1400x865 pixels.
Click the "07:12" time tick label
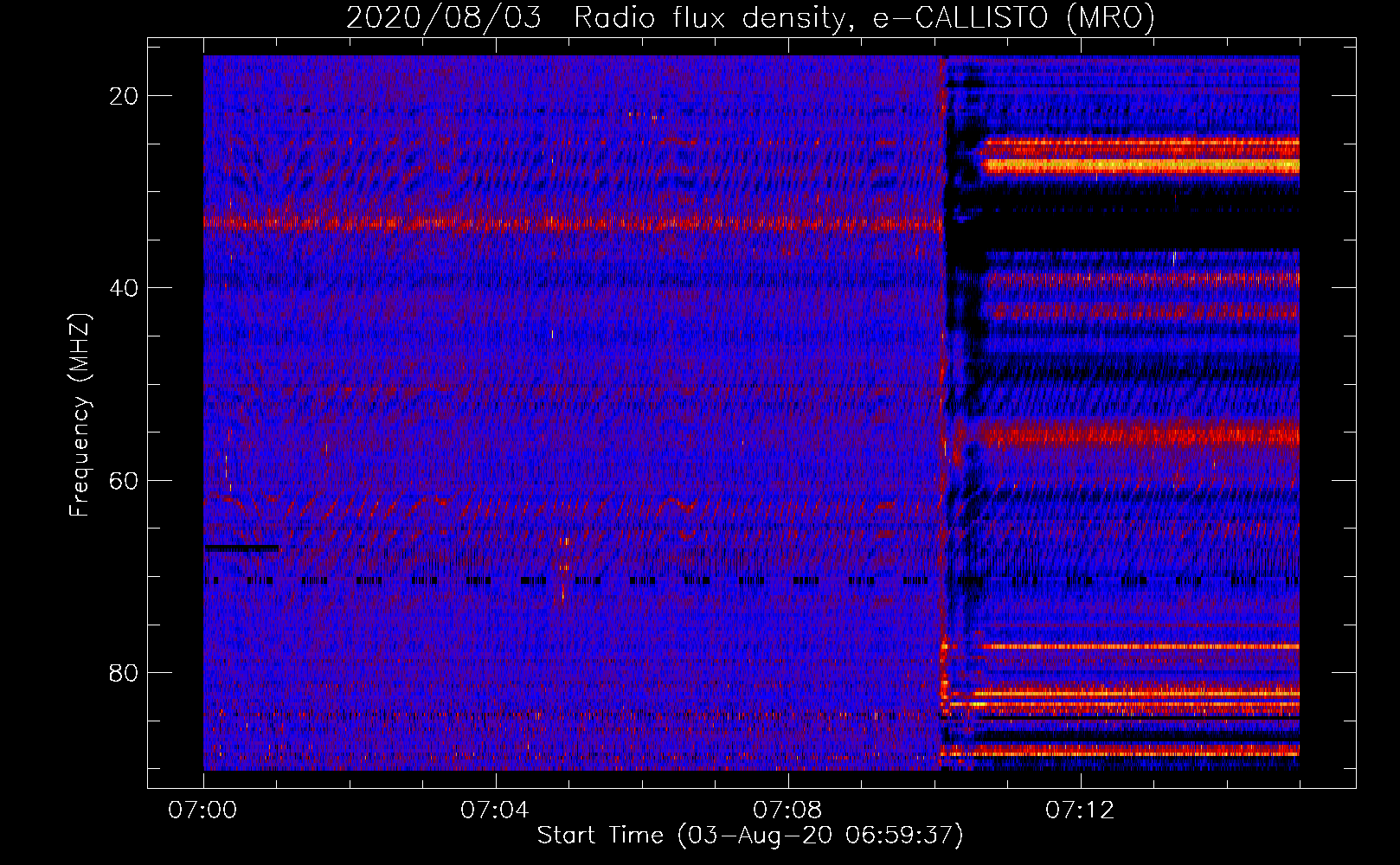(1080, 811)
